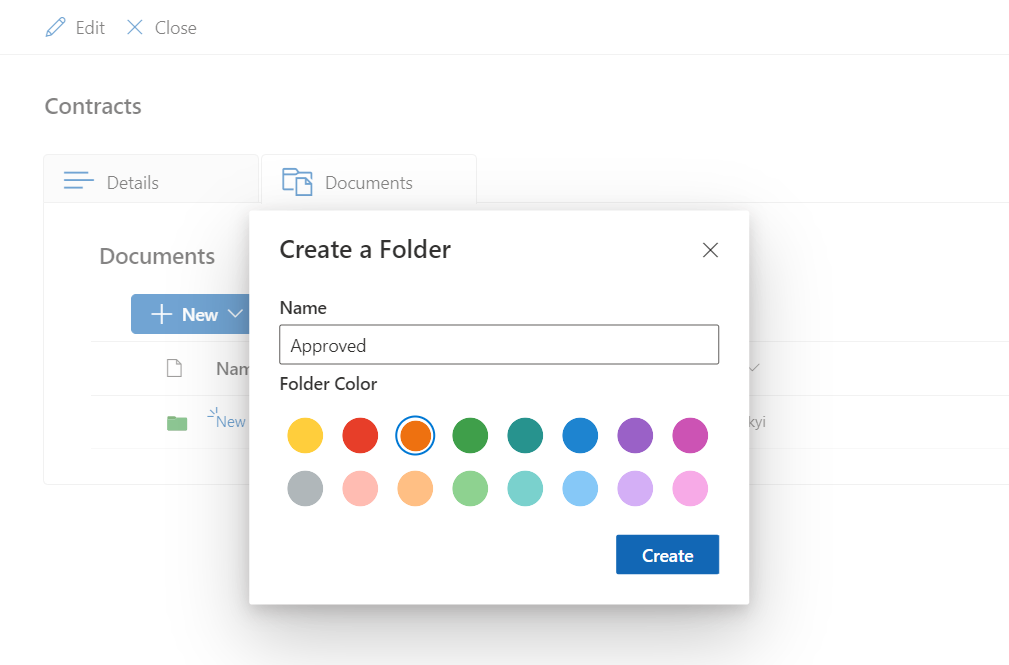Select the light pink folder color
The height and width of the screenshot is (665, 1009).
tap(690, 489)
